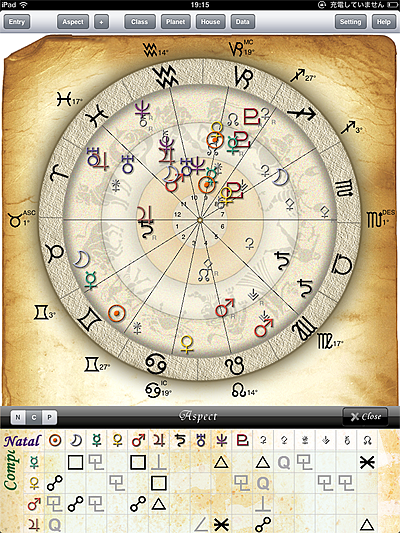Tap the Venus row icon under Compi
Viewport: 400px width, 533px height.
tap(34, 483)
